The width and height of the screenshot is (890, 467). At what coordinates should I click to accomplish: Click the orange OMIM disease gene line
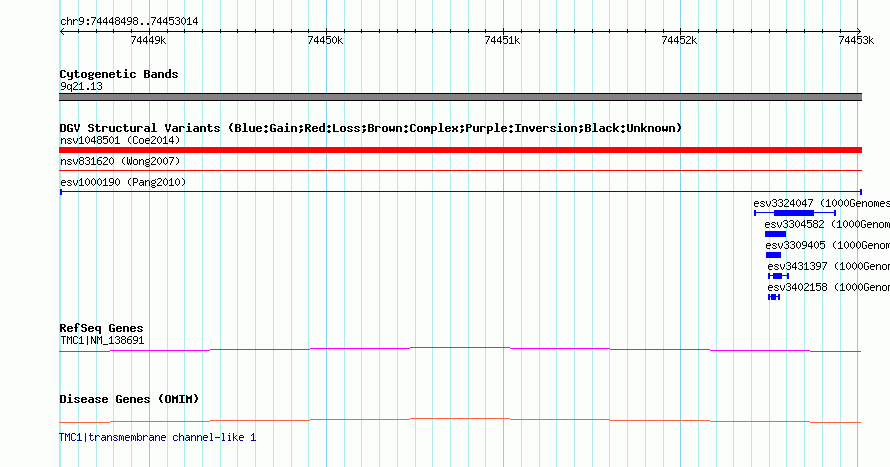(460, 420)
